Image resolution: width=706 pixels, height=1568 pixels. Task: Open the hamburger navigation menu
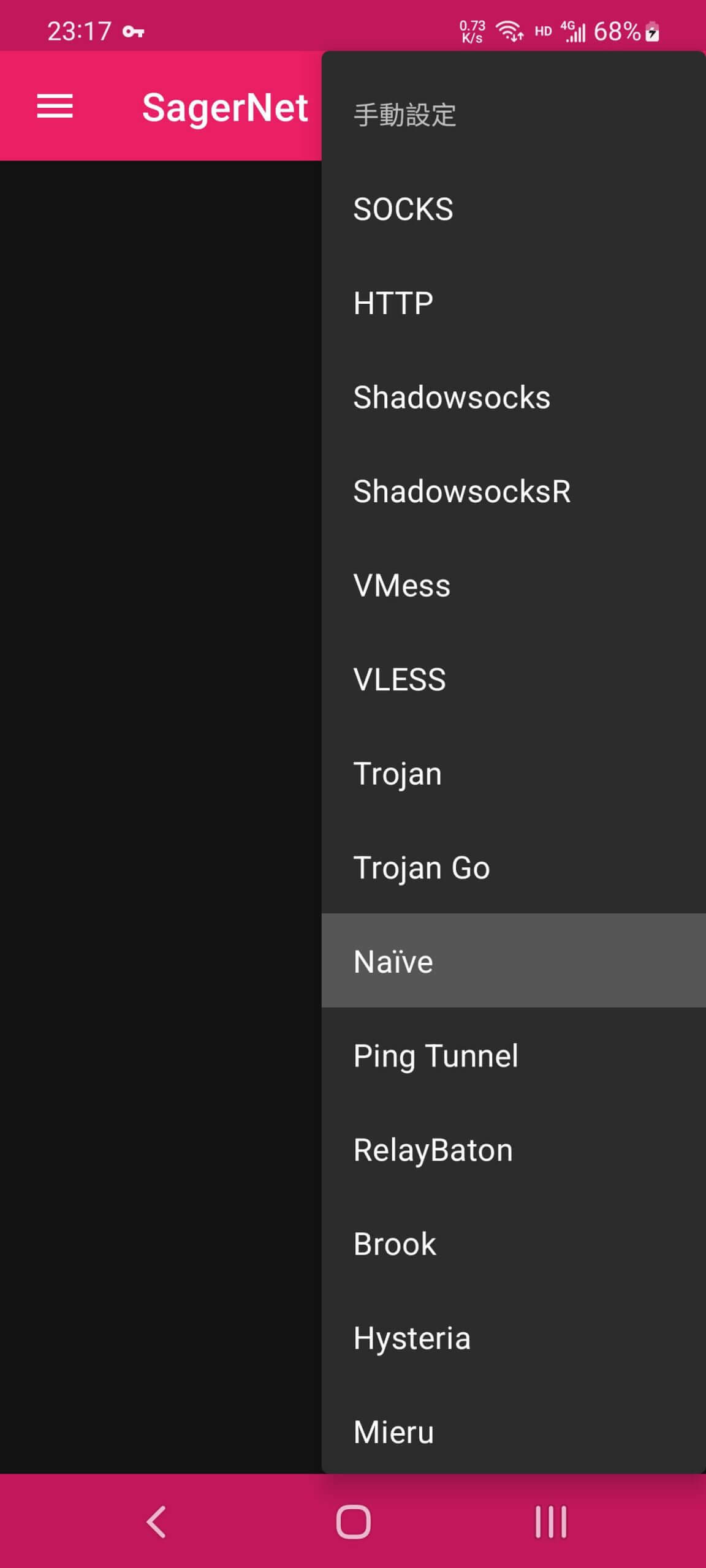click(55, 106)
